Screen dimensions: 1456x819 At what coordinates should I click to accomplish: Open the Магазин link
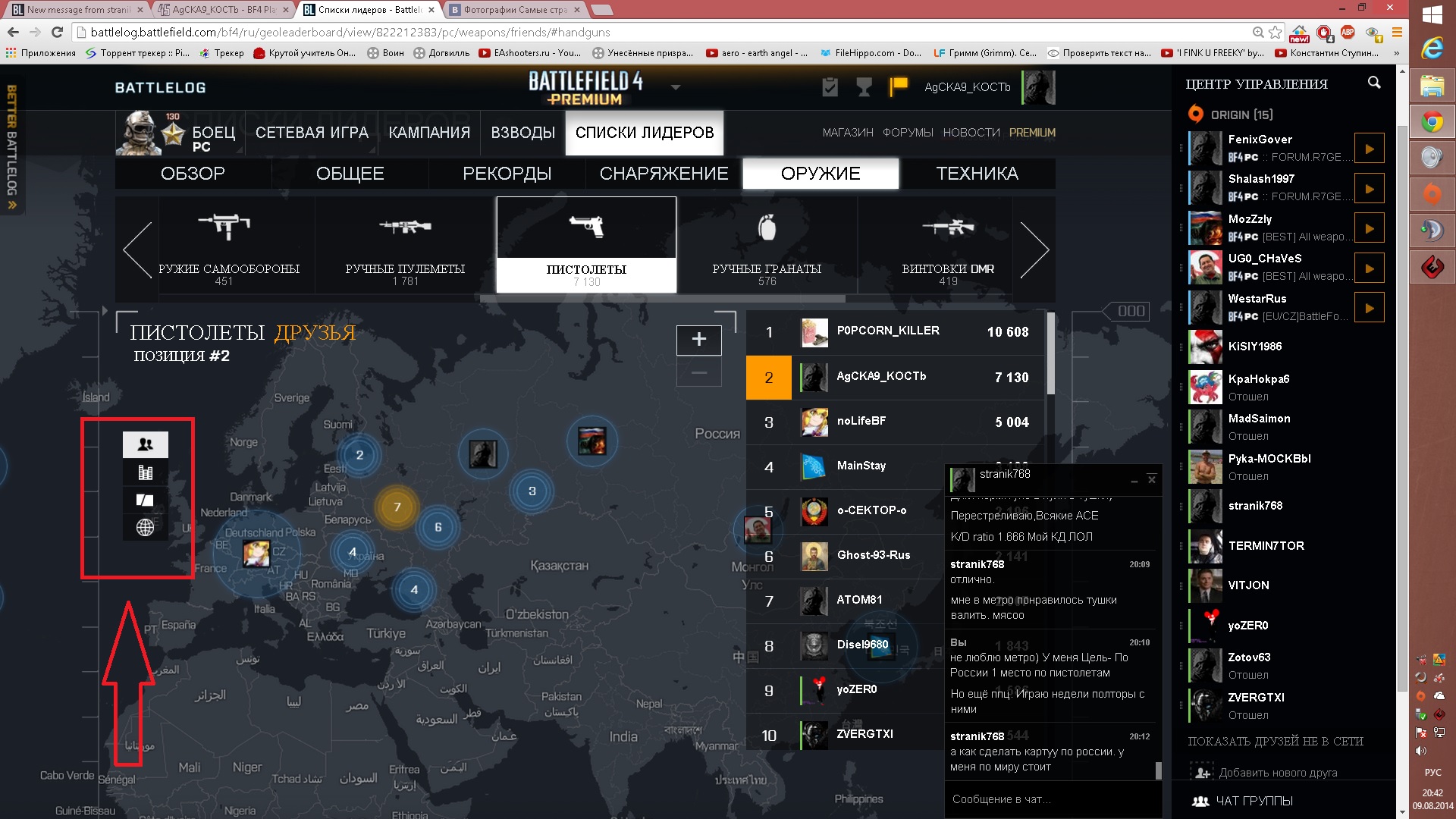pyautogui.click(x=848, y=133)
